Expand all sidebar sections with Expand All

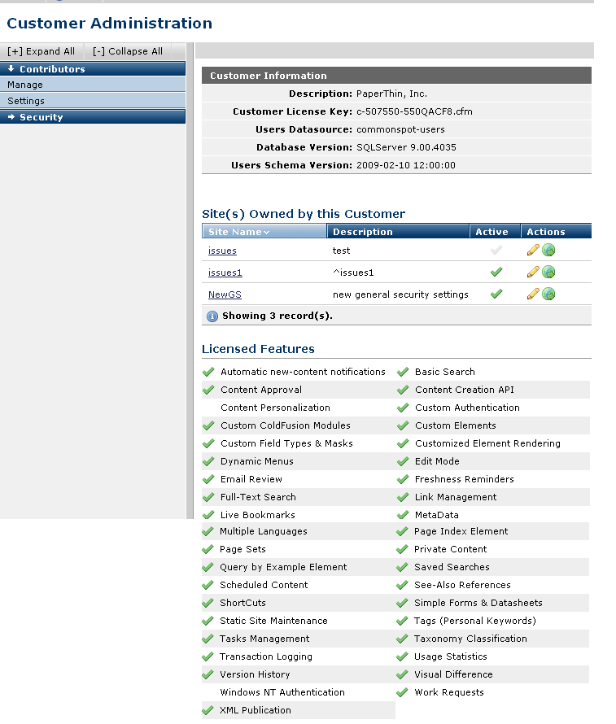[41, 51]
